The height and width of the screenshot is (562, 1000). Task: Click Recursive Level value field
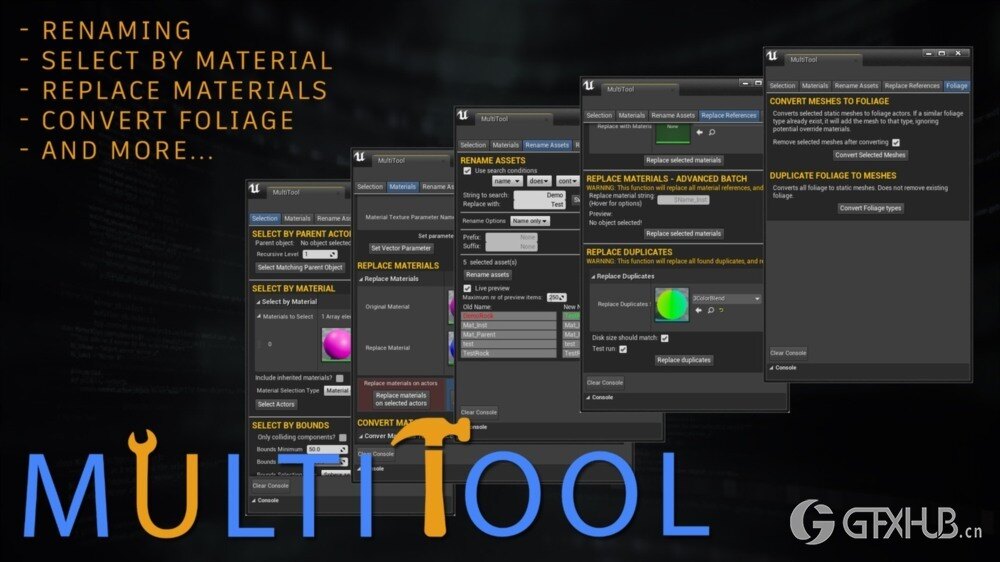[320, 255]
